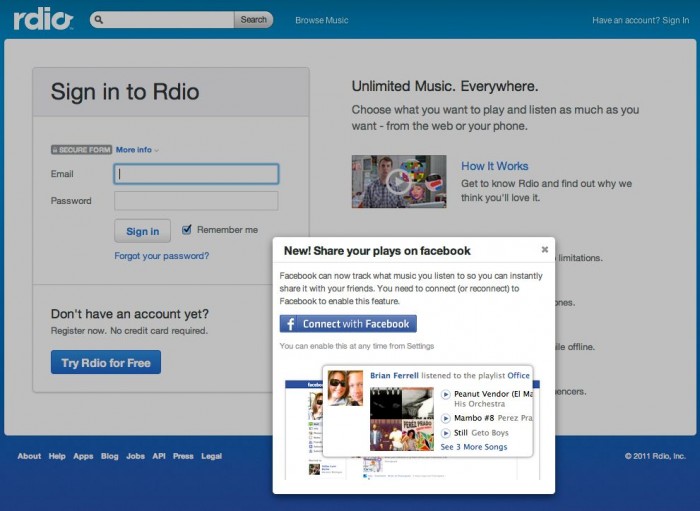Click Brian Ferrell's profile photo
This screenshot has height=511, width=700.
345,388
